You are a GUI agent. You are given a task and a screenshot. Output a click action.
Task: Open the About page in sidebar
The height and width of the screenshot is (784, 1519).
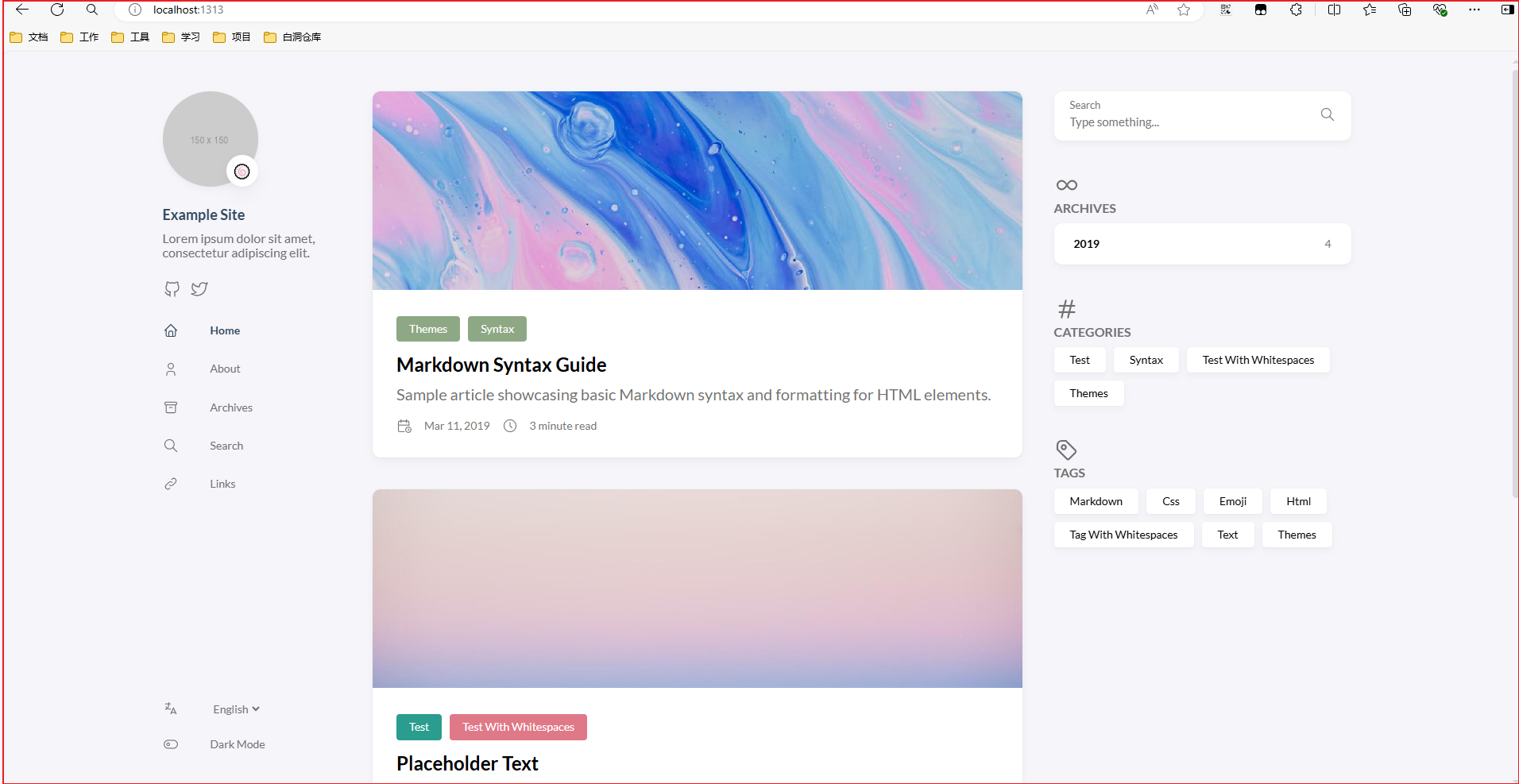click(x=225, y=369)
